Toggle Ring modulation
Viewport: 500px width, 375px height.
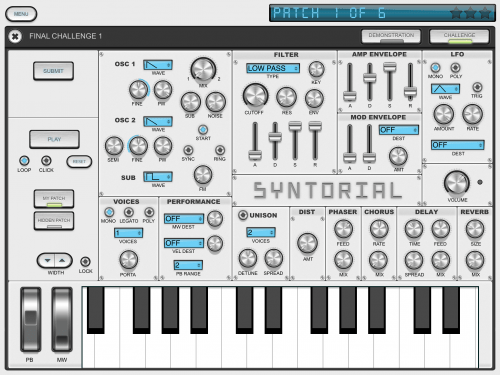click(220, 150)
